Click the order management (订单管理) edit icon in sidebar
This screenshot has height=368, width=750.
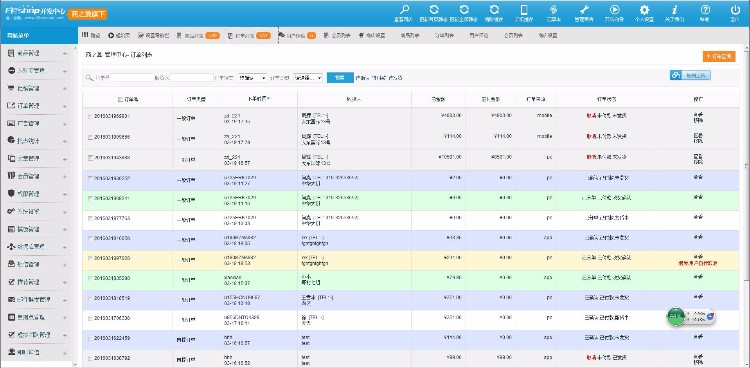coord(11,106)
